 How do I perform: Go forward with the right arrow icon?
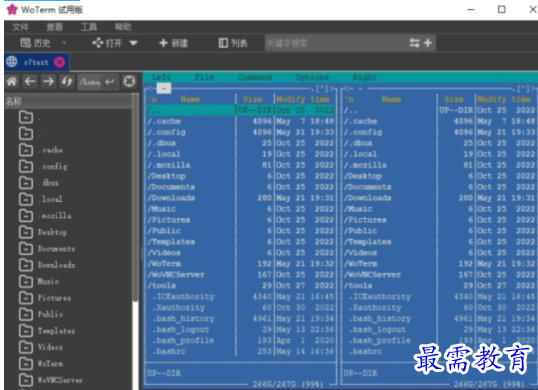[48, 82]
